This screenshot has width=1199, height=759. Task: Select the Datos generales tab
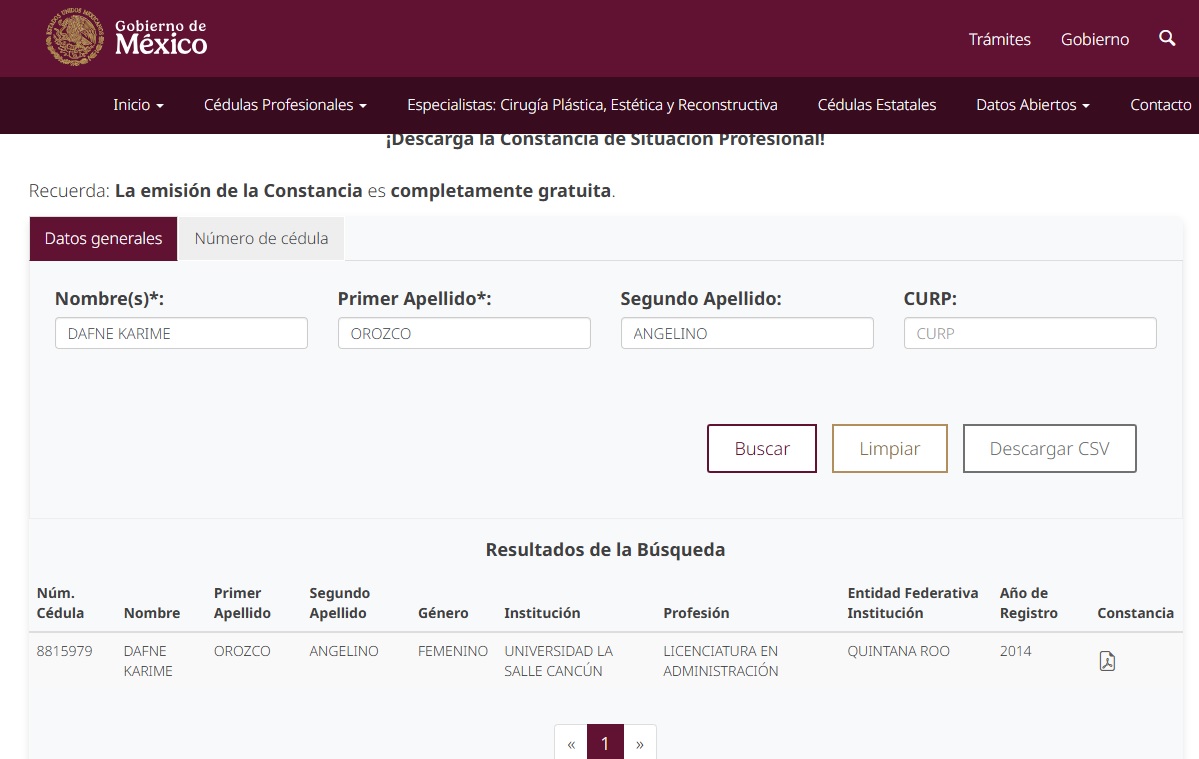103,239
